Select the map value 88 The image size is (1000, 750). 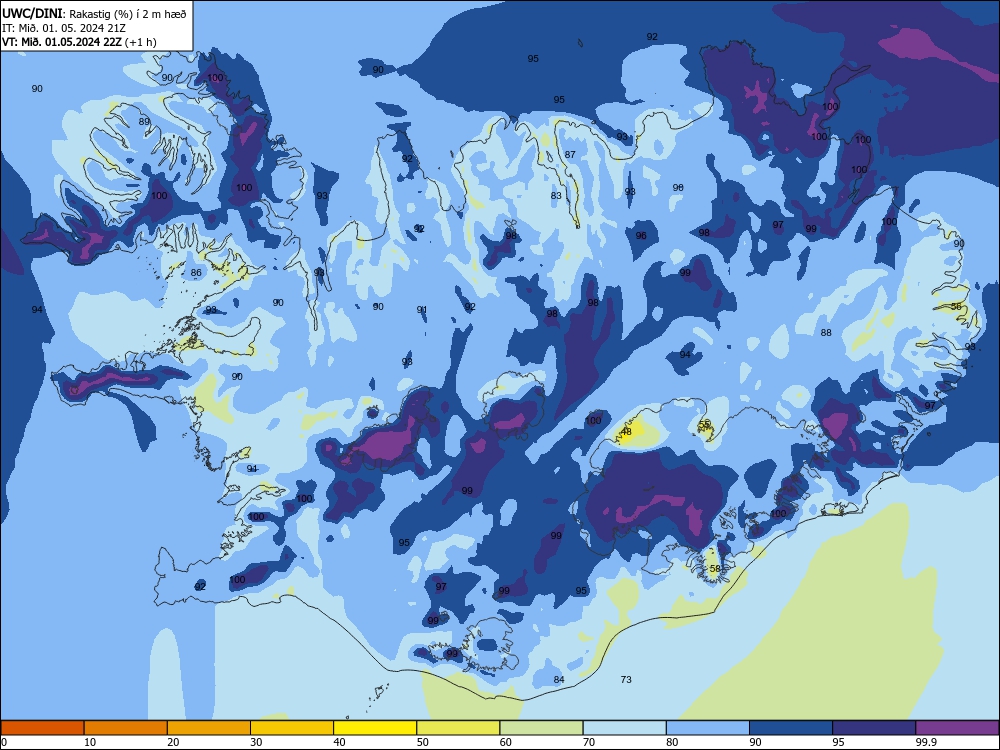click(826, 333)
